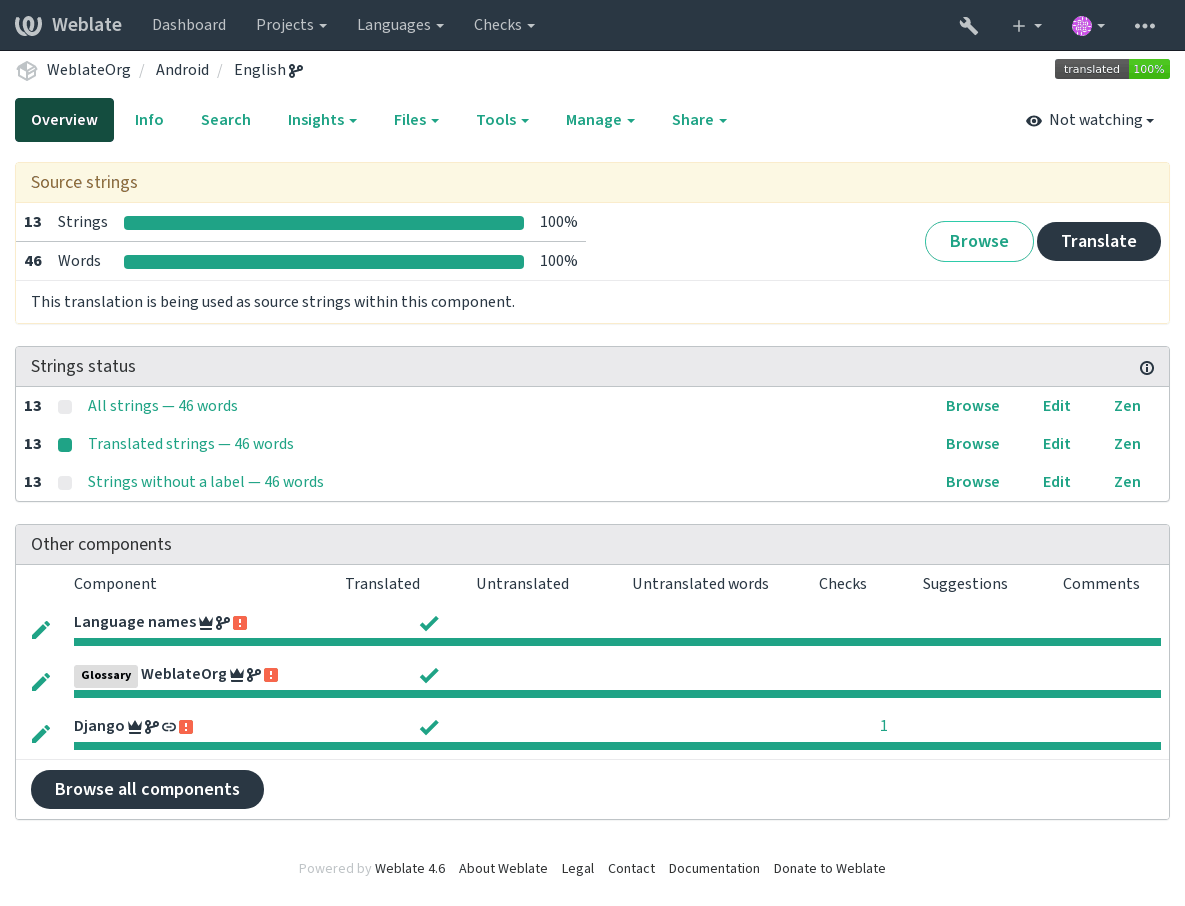The image size is (1185, 906).
Task: Open the wrench management tools icon
Action: click(968, 26)
